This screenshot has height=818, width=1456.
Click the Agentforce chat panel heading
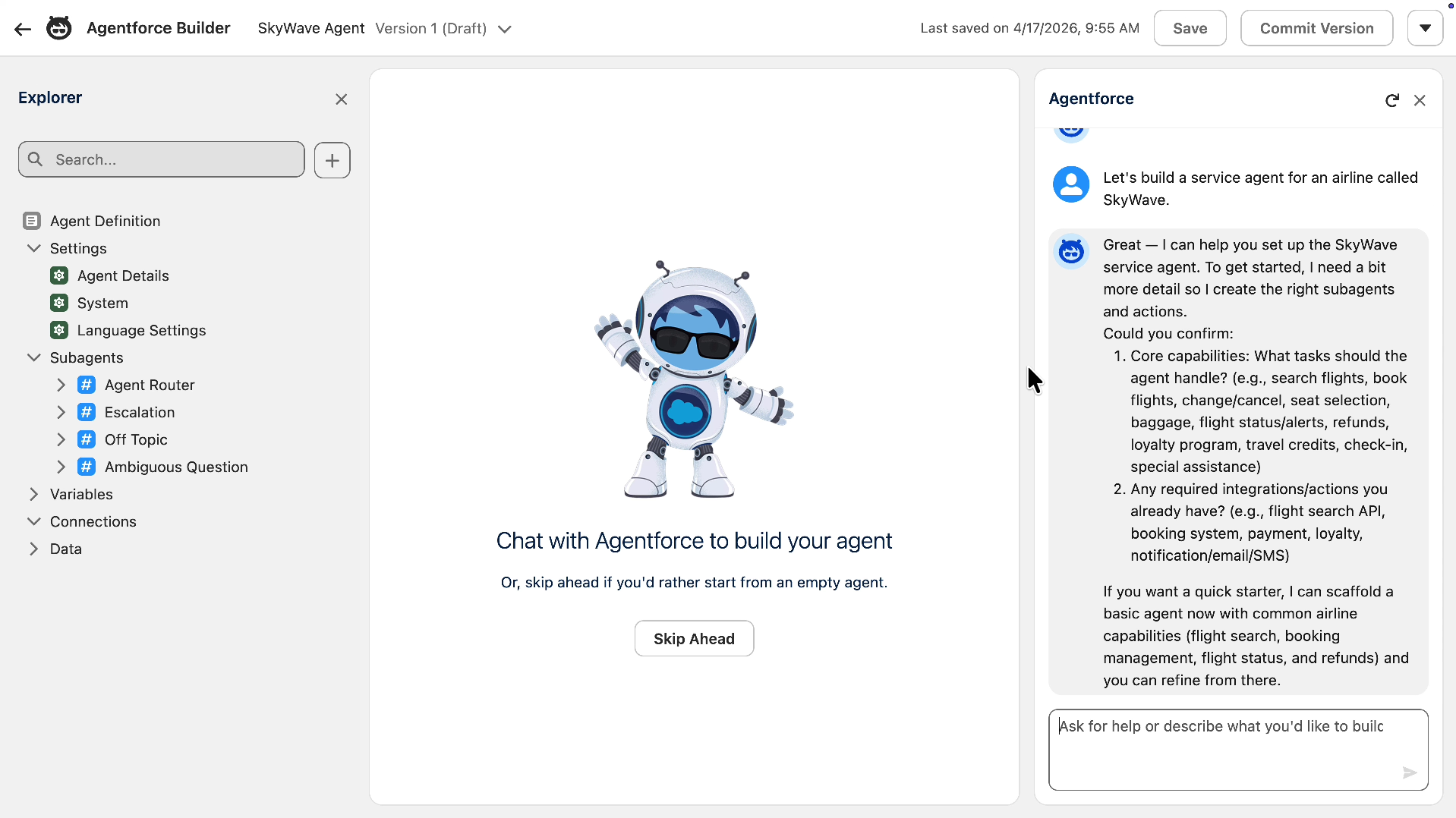click(x=1091, y=99)
